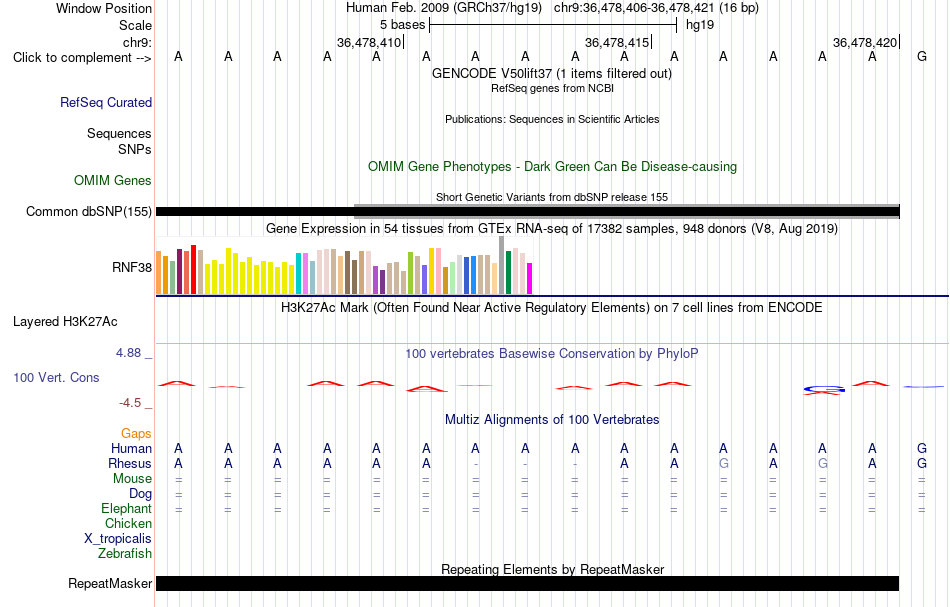This screenshot has width=950, height=607.
Task: Click the OMIM Gene Phenotypes track title
Action: pyautogui.click(x=552, y=167)
